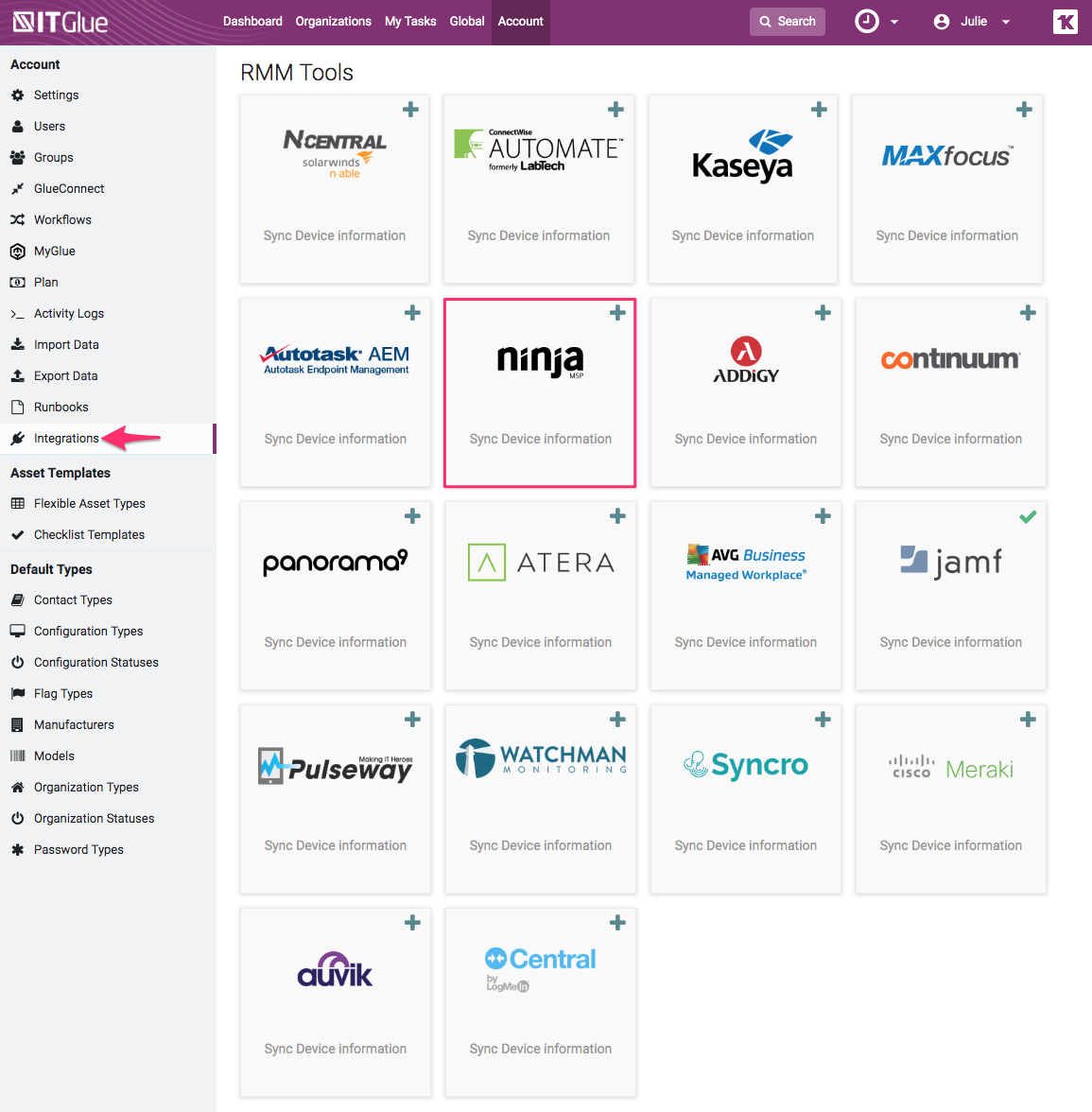Add the ConnectWise Automate integration plus icon
This screenshot has height=1112, width=1092.
tap(615, 110)
